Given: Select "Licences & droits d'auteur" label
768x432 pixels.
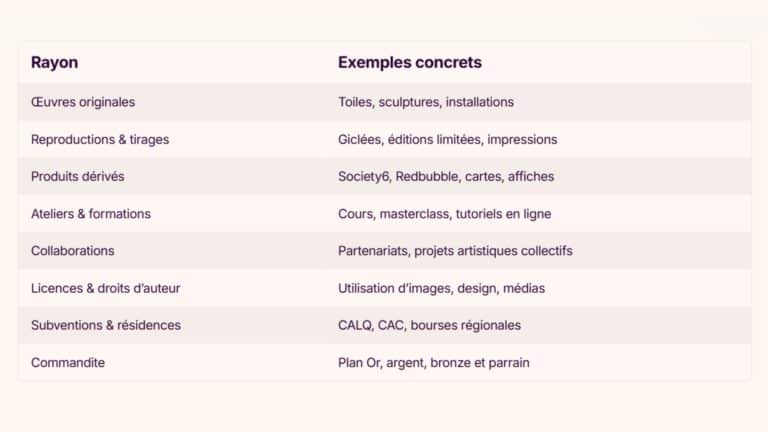Looking at the screenshot, I should pos(106,288).
